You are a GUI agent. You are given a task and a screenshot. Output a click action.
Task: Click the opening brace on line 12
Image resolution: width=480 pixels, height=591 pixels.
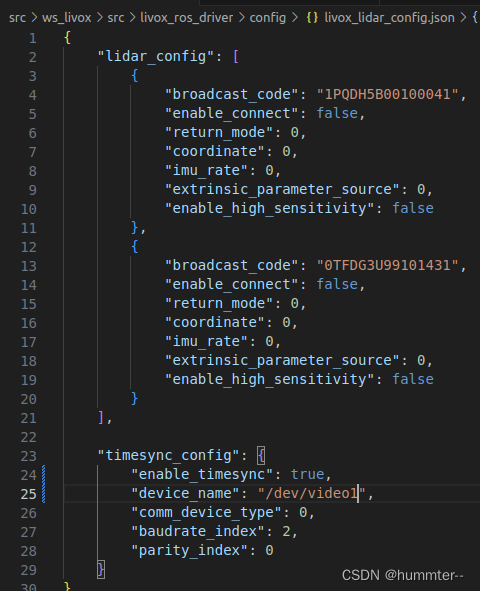pyautogui.click(x=135, y=247)
